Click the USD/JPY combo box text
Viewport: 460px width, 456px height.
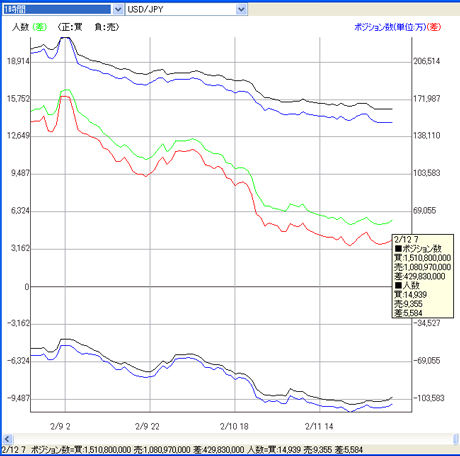pos(145,9)
